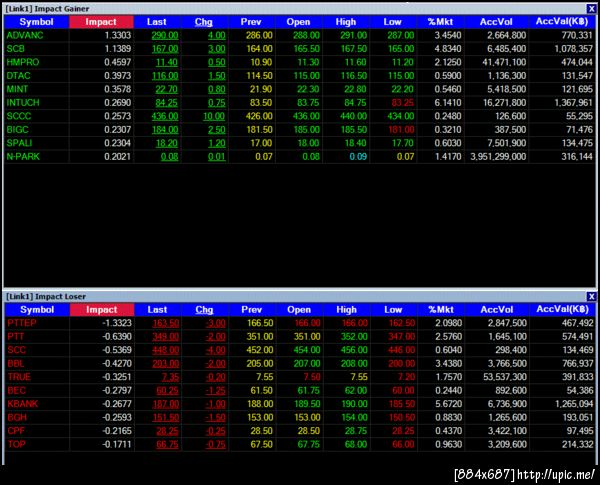The image size is (600, 485).
Task: Select the BIGC symbol
Action: pyautogui.click(x=18, y=130)
